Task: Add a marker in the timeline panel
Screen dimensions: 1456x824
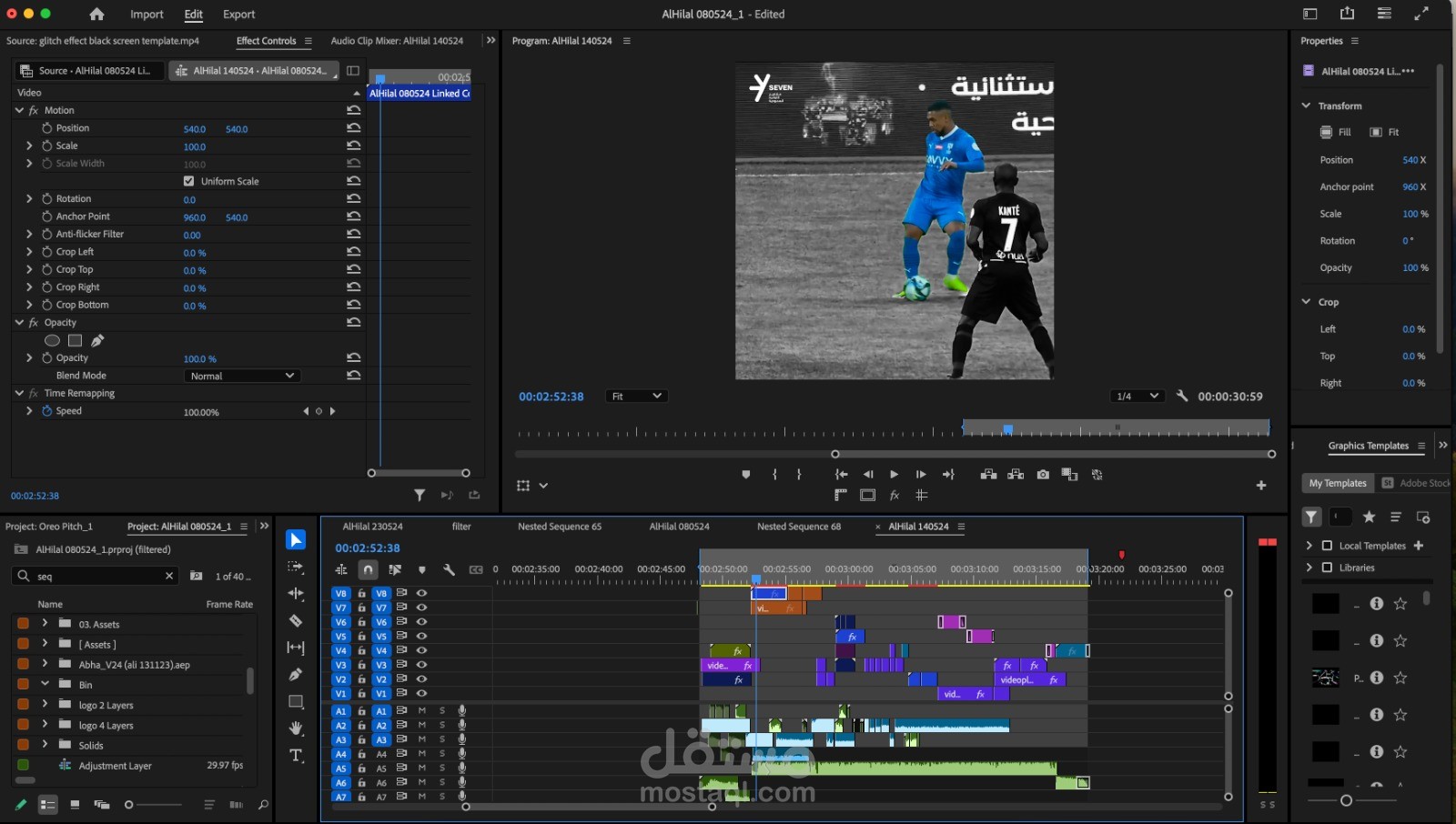Action: pyautogui.click(x=421, y=569)
